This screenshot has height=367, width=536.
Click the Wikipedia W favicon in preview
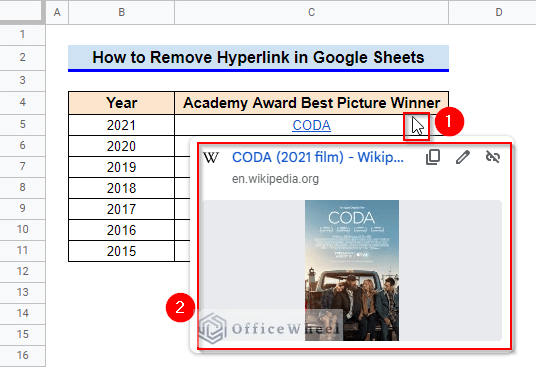[211, 158]
